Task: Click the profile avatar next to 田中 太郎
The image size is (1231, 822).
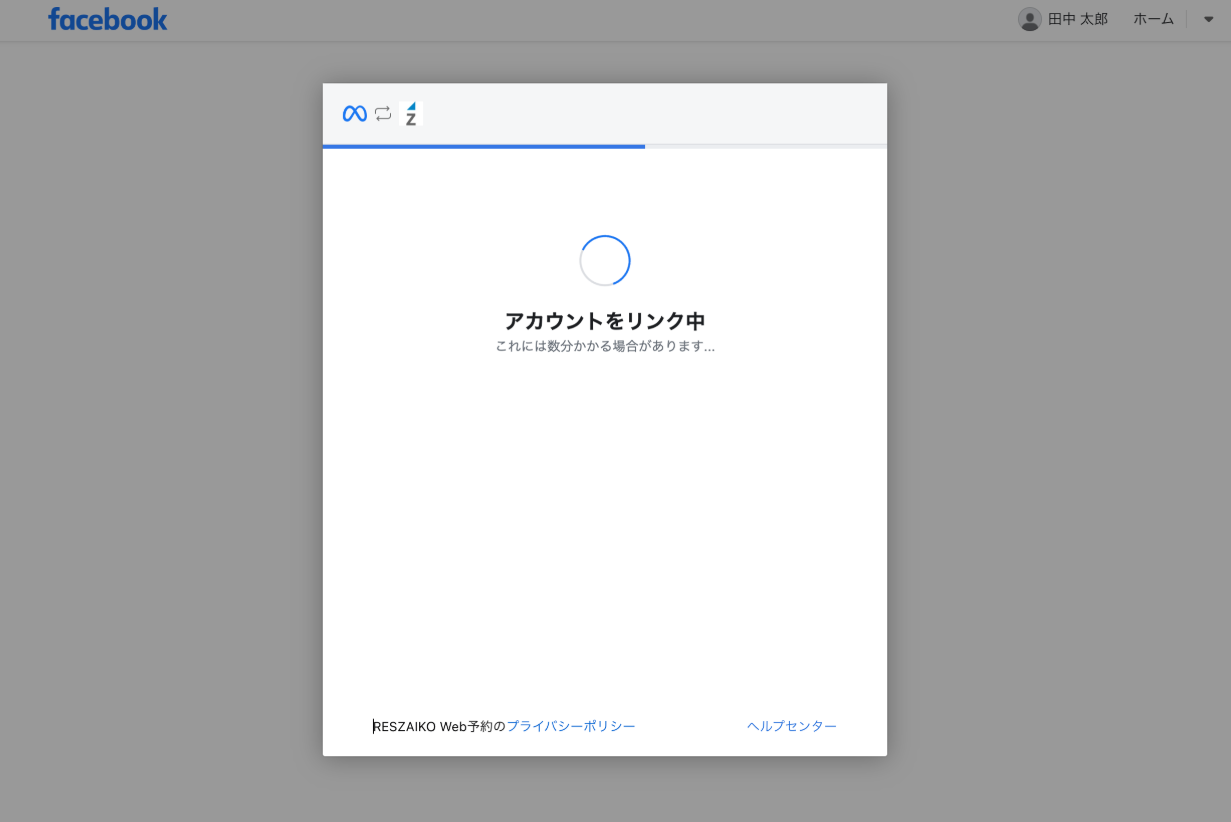Action: [x=1029, y=19]
